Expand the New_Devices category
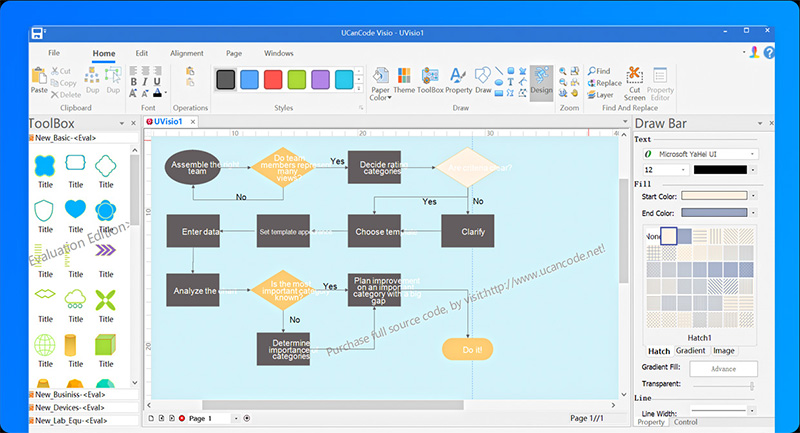This screenshot has width=800, height=433. pyautogui.click(x=84, y=407)
